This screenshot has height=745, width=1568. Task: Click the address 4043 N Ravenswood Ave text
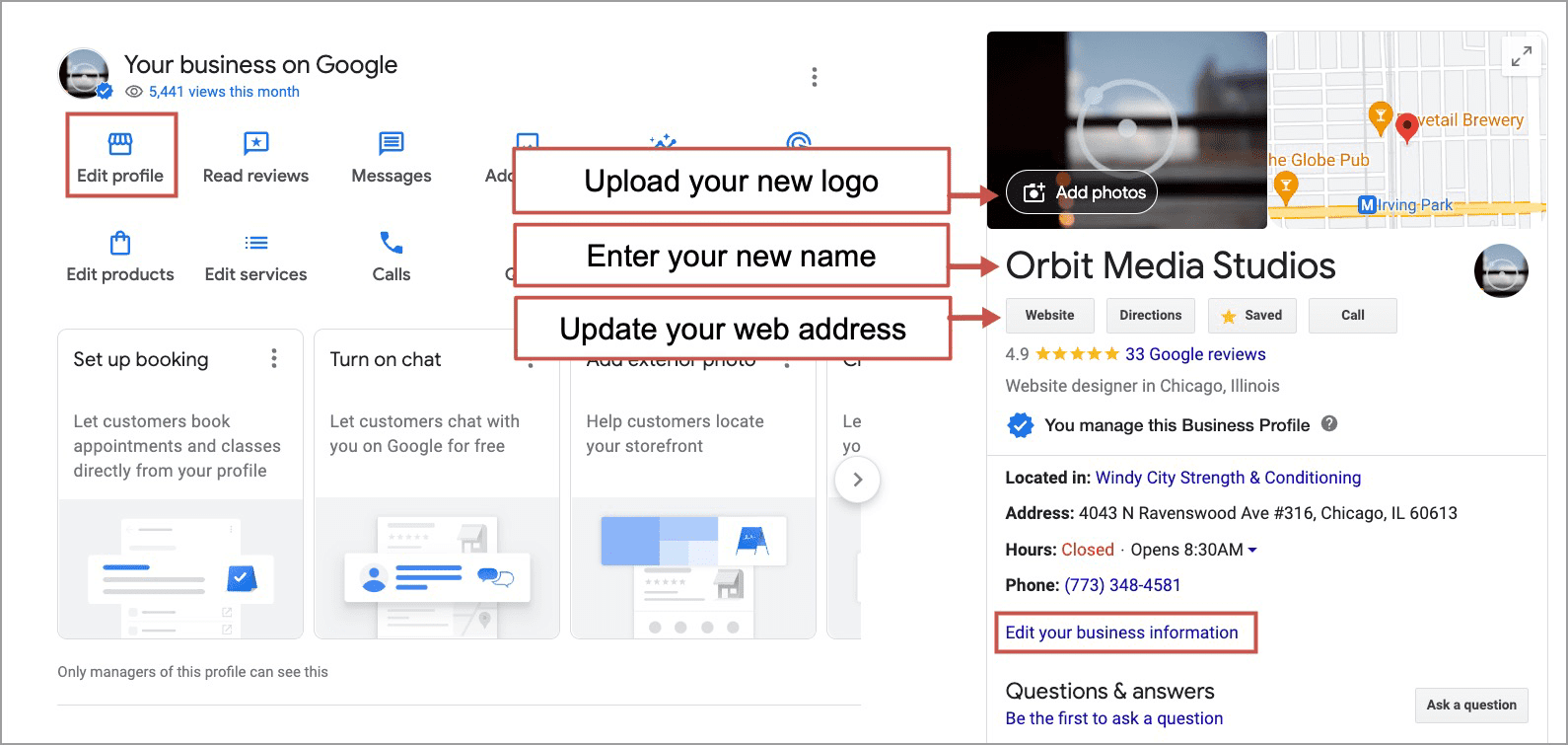(1268, 513)
